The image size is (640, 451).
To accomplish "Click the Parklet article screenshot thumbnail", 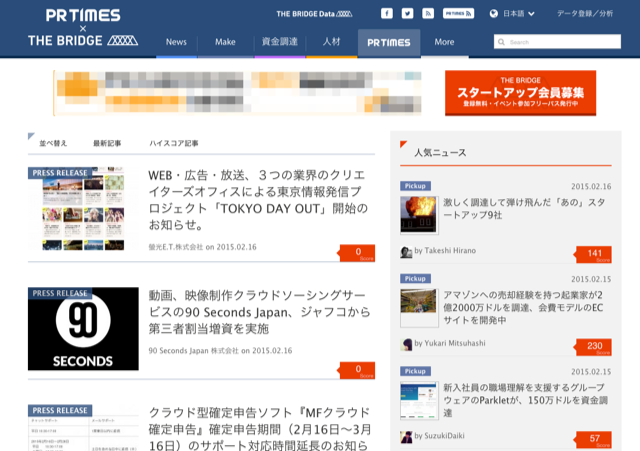I will pos(419,400).
